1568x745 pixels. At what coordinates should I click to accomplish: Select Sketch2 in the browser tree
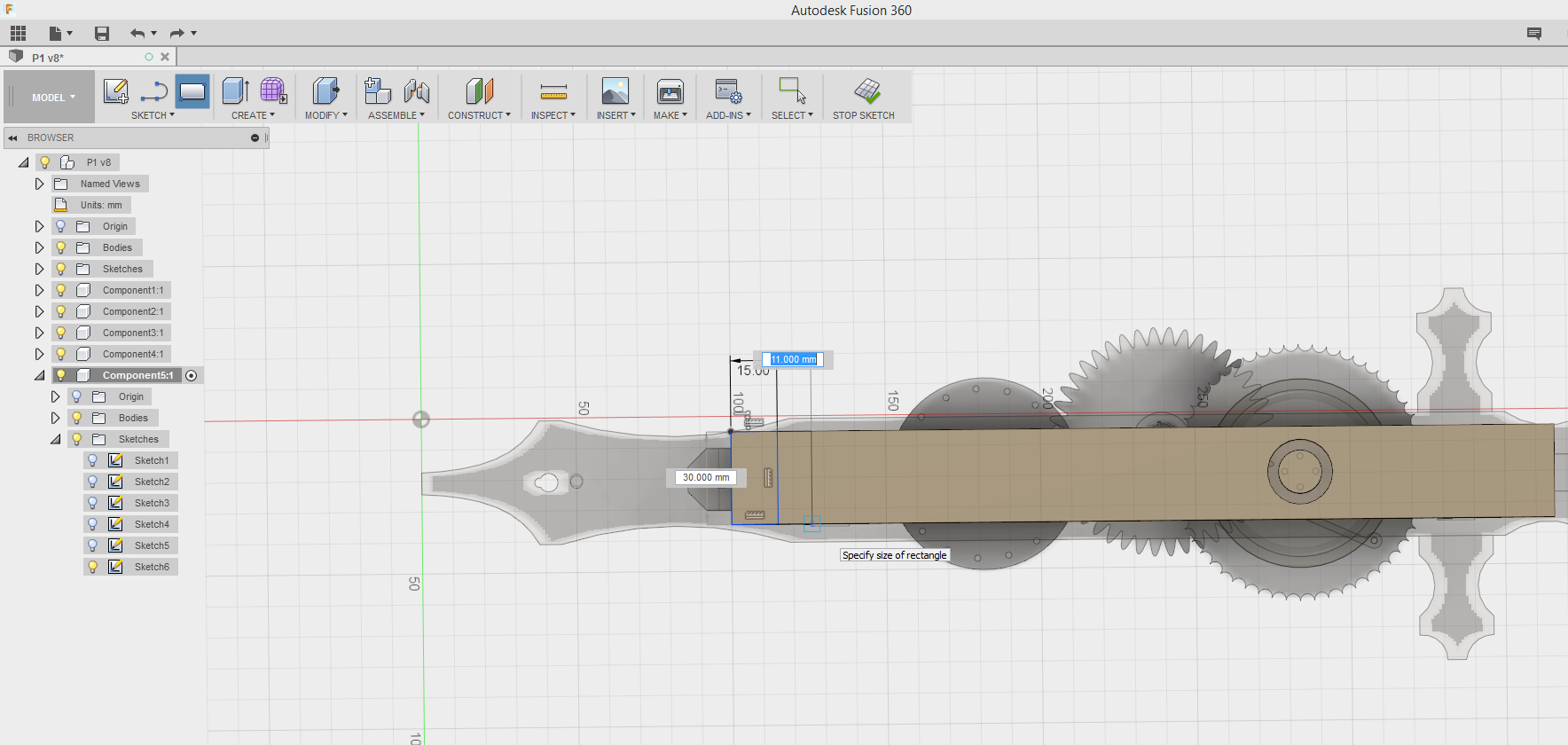(152, 482)
